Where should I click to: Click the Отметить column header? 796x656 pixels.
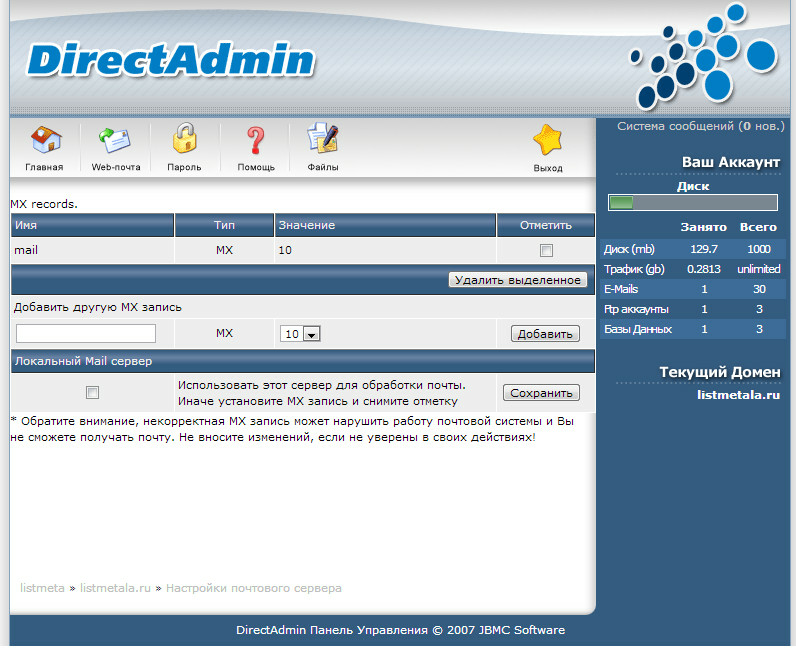pyautogui.click(x=546, y=225)
